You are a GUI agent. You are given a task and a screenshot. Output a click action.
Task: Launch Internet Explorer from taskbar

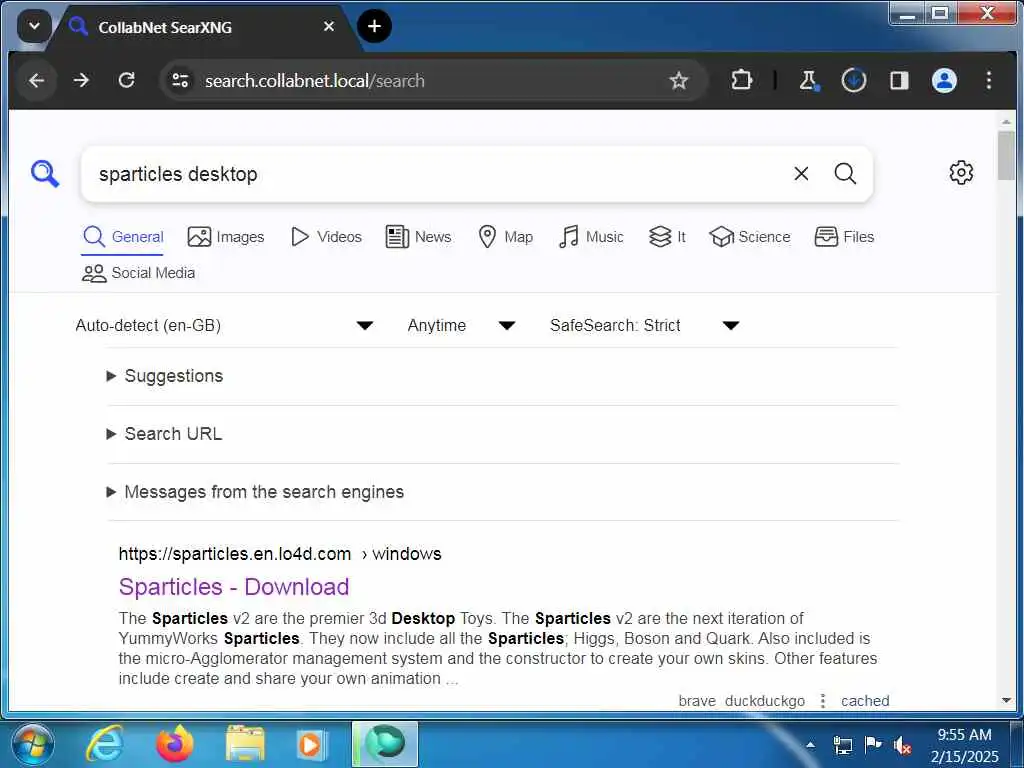(106, 744)
